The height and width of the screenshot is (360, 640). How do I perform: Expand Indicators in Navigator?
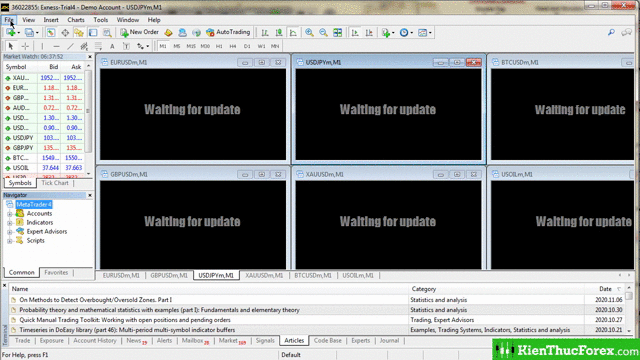[9, 223]
